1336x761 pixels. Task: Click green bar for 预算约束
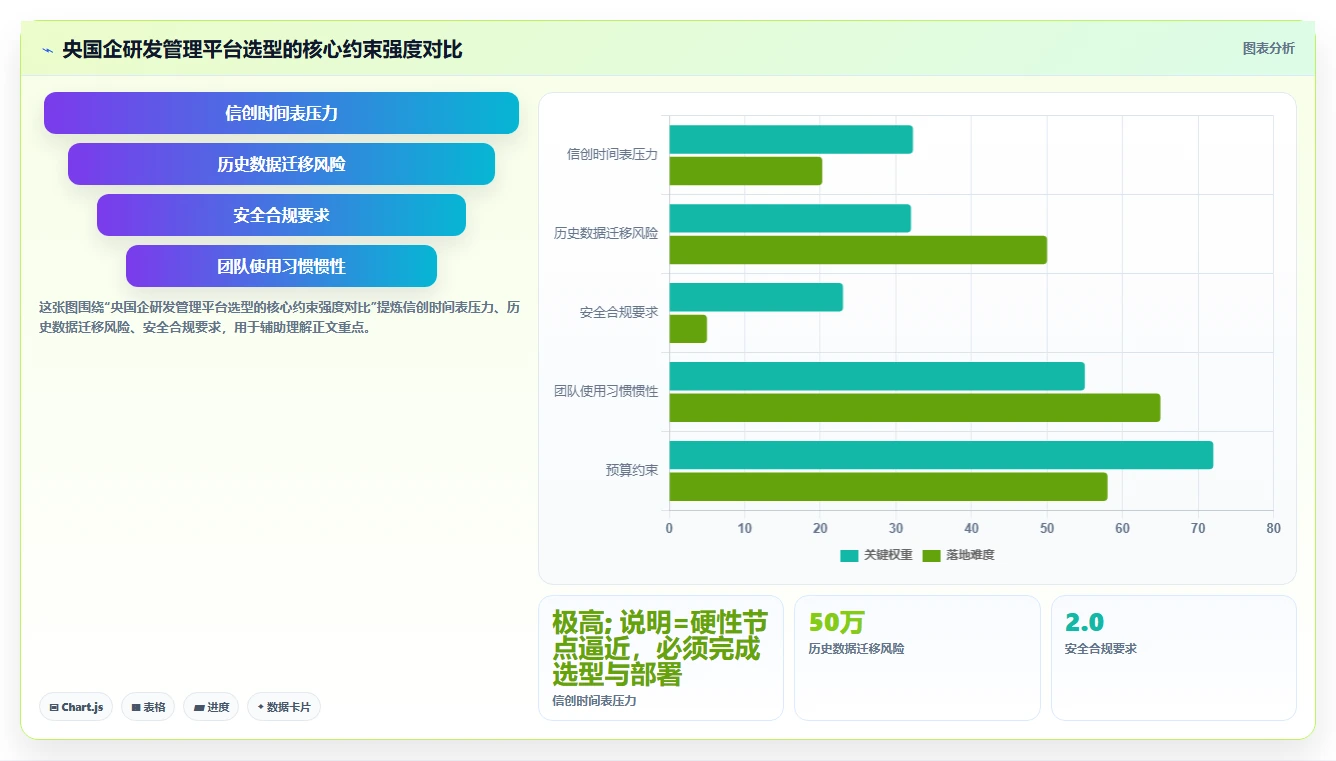[x=888, y=487]
